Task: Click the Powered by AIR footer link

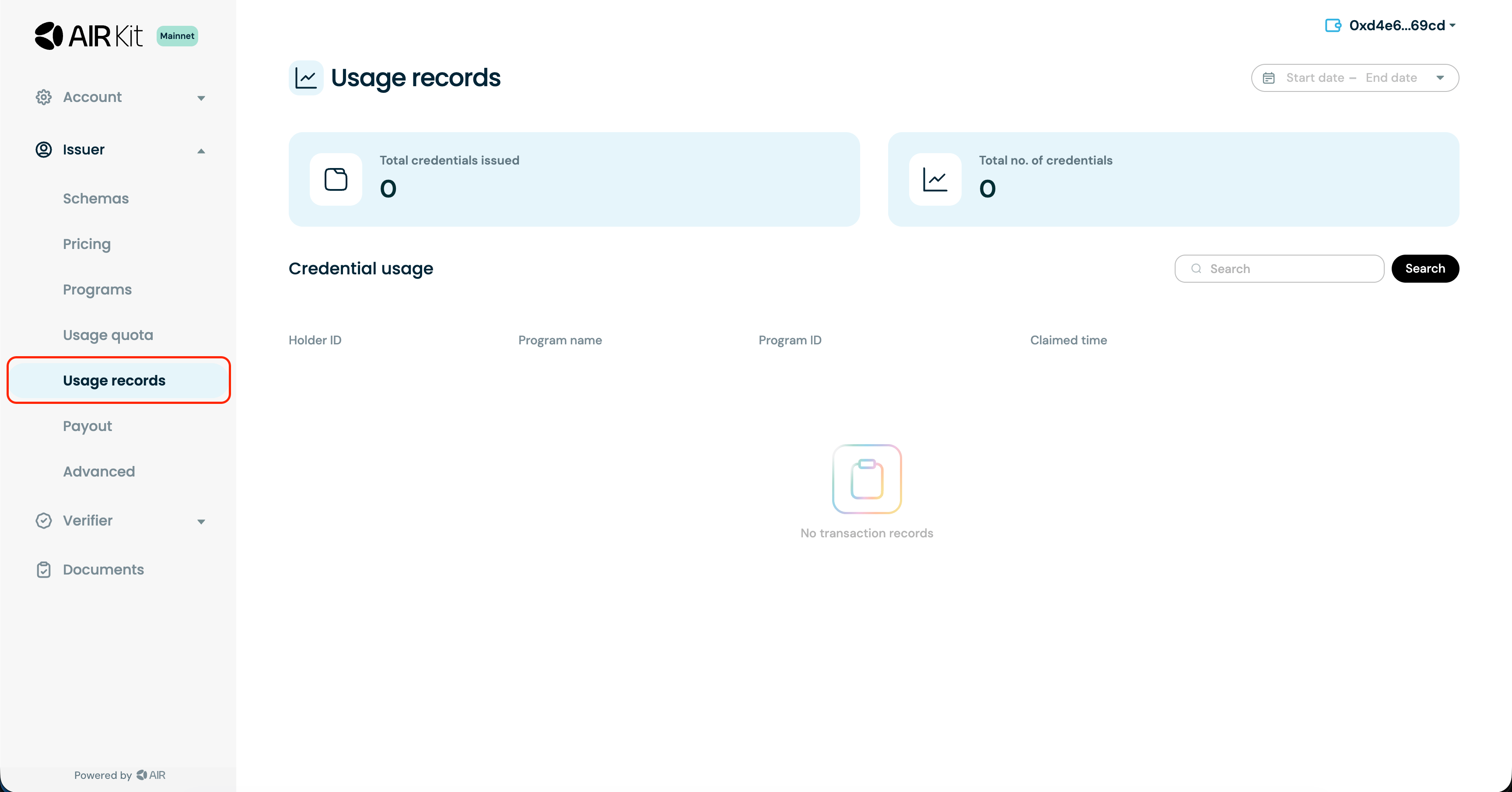Action: point(120,775)
